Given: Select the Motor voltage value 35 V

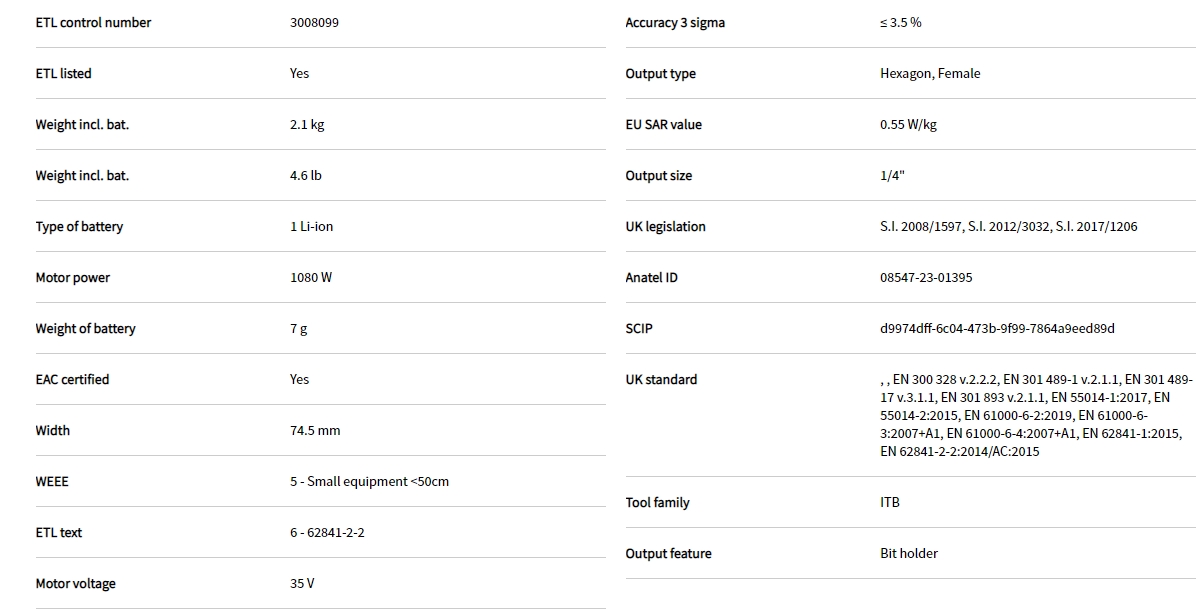Looking at the screenshot, I should tap(302, 583).
